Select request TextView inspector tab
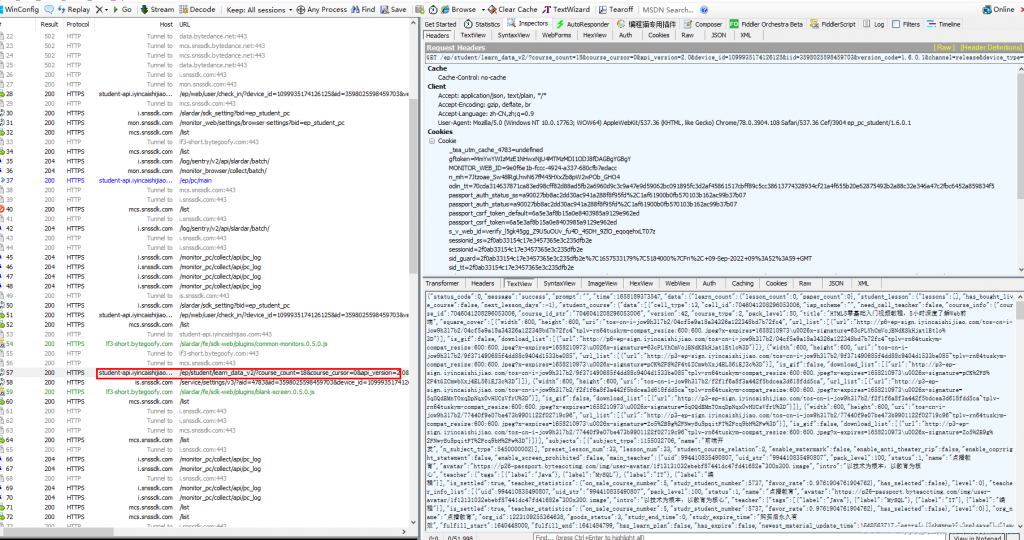 point(473,35)
